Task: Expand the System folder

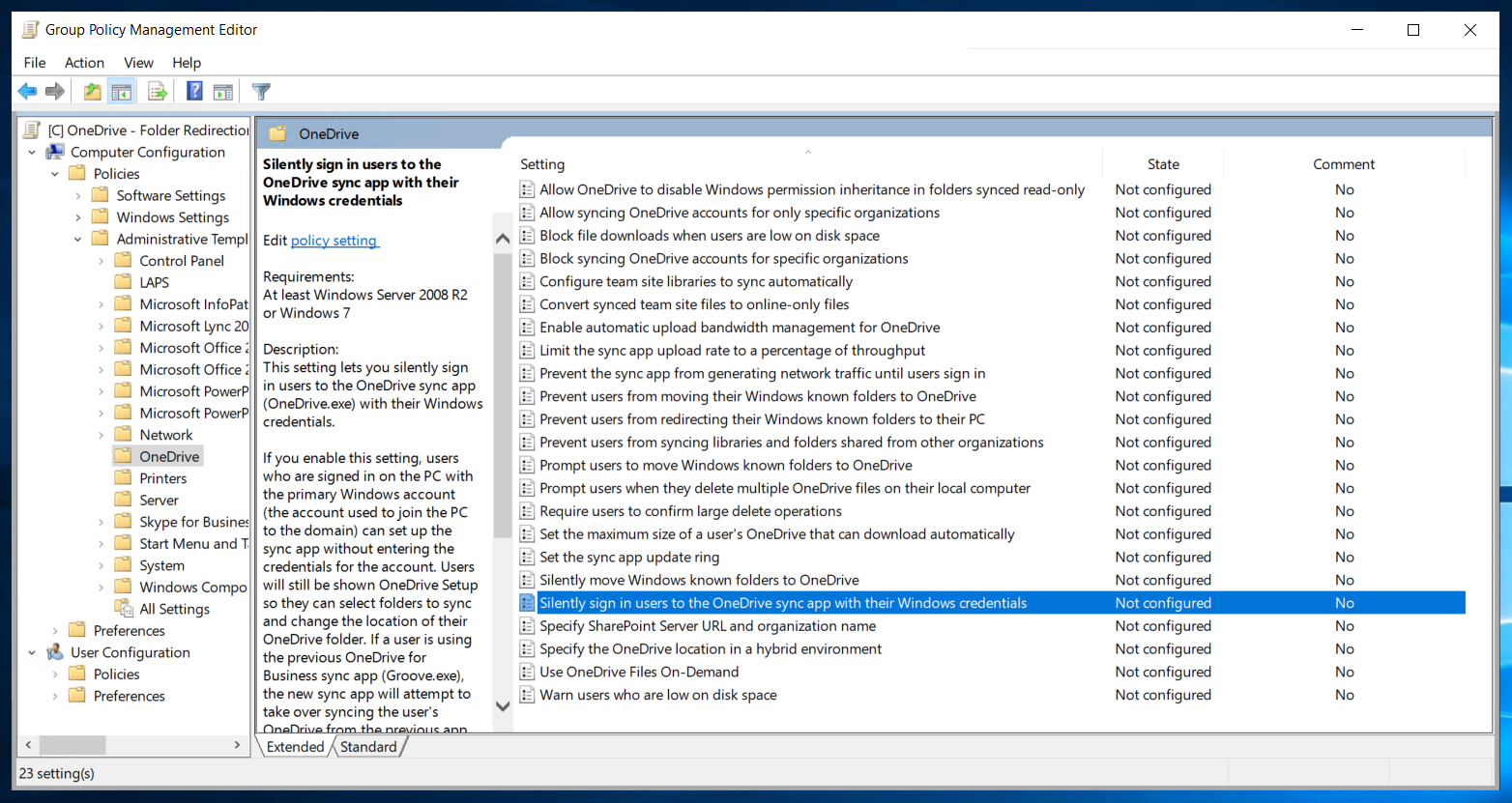Action: (x=102, y=565)
